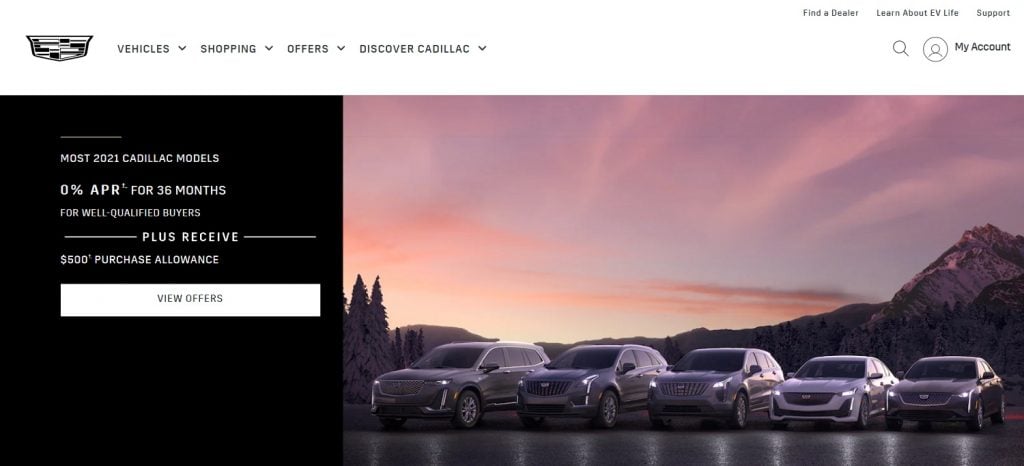Go to Find a Dealer
Viewport: 1024px width, 466px height.
pos(831,13)
